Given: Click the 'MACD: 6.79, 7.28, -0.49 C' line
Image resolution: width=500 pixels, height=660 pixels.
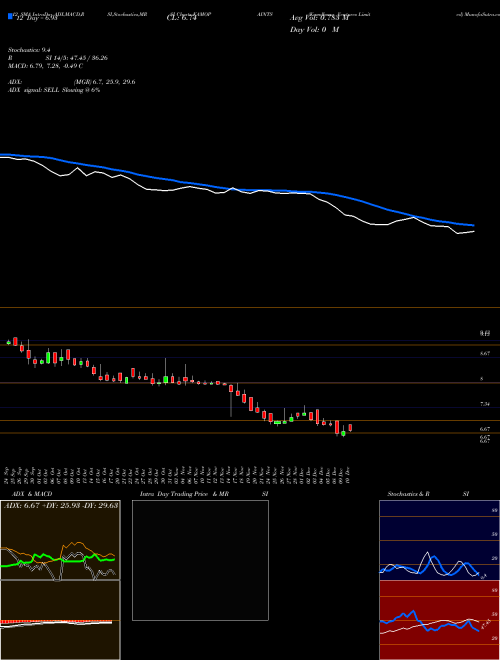Looking at the screenshot, I should coord(45,66).
